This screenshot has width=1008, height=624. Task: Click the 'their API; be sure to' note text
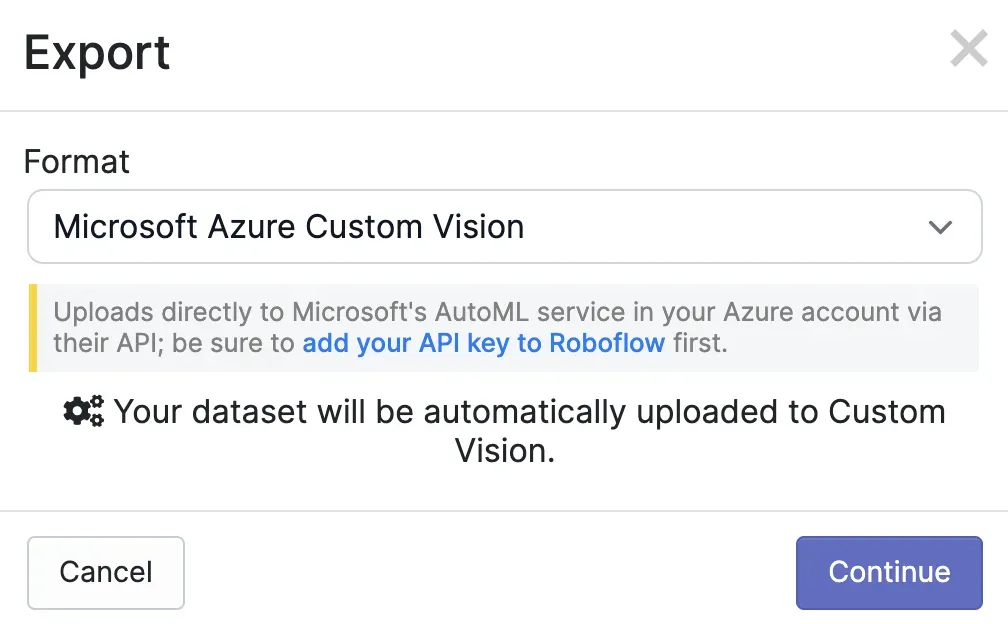(175, 343)
